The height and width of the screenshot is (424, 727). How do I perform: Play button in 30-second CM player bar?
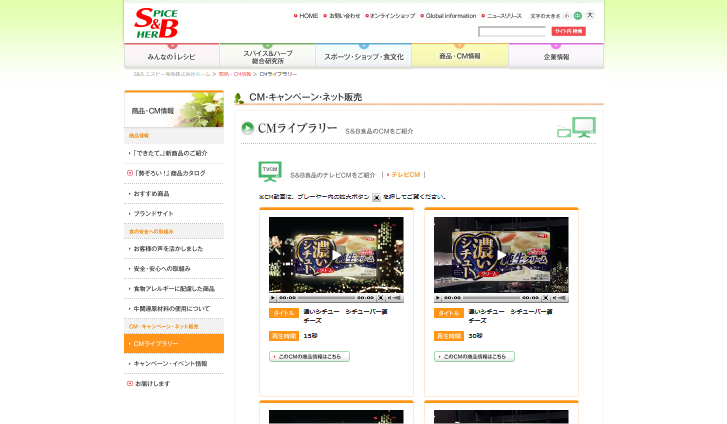(x=438, y=298)
